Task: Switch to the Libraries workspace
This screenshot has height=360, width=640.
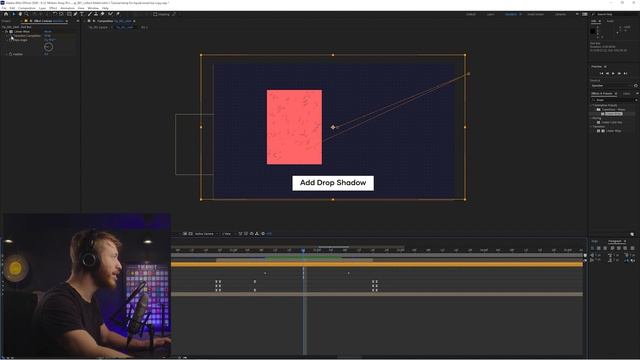Action: tap(560, 14)
